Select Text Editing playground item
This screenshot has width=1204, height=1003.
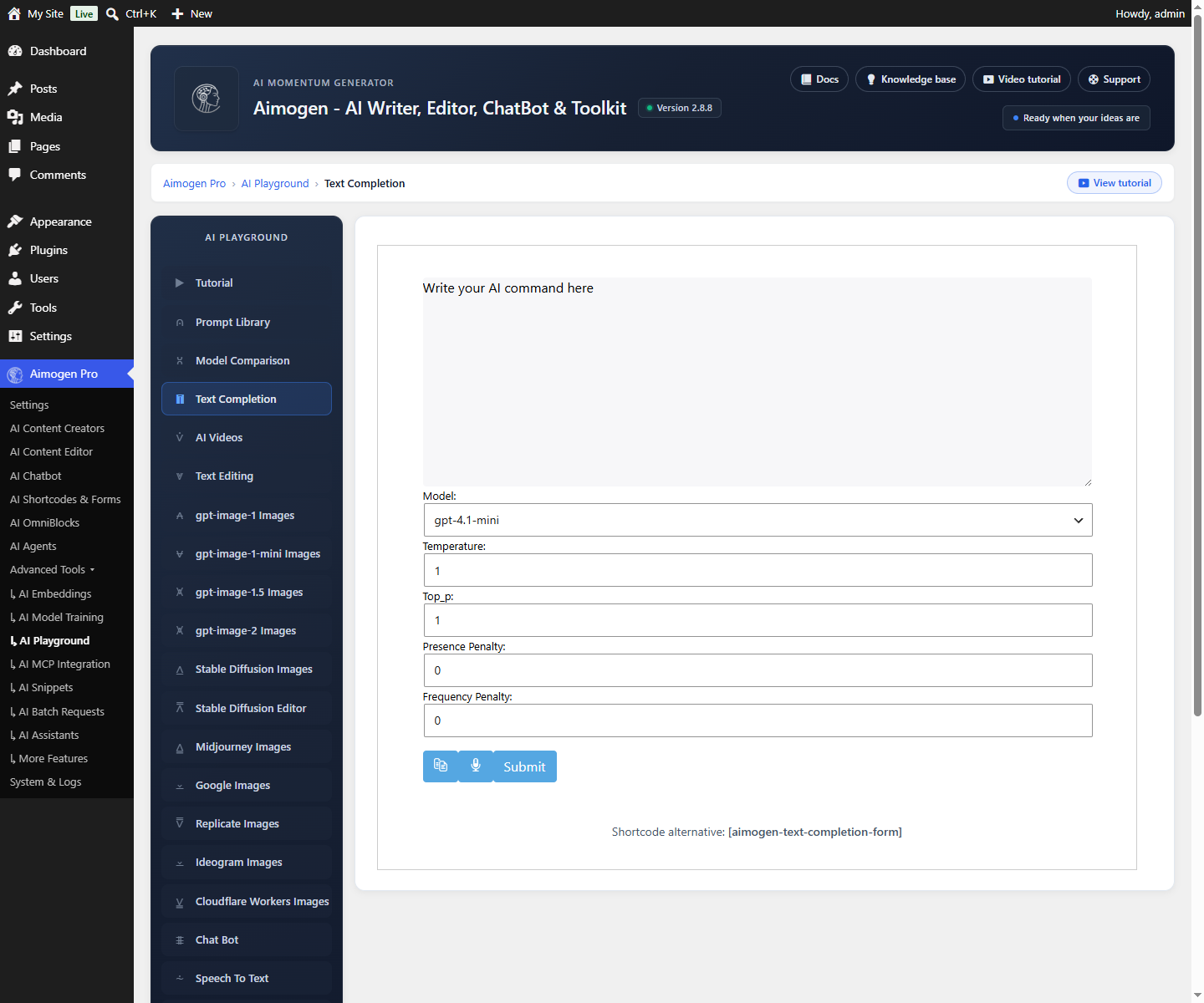(247, 476)
